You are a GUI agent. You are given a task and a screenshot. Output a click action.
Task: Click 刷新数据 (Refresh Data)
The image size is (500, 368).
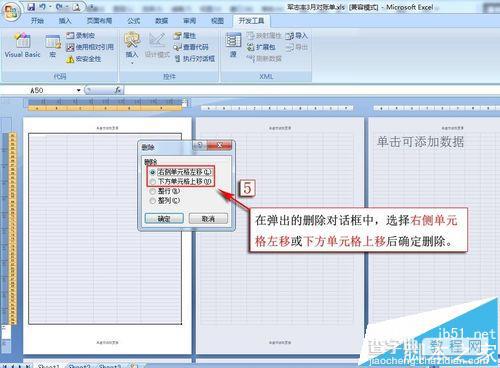pyautogui.click(x=264, y=59)
